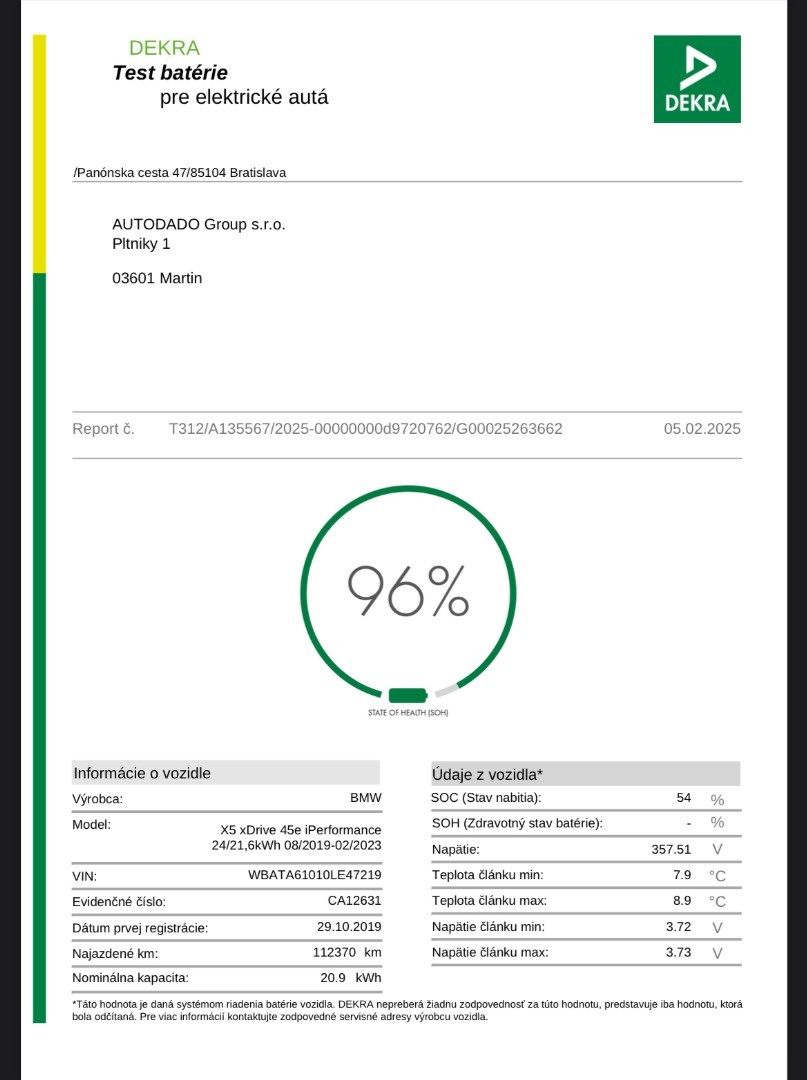807x1080 pixels.
Task: Click the °C unit beside Teplota článku min
Action: point(716,875)
